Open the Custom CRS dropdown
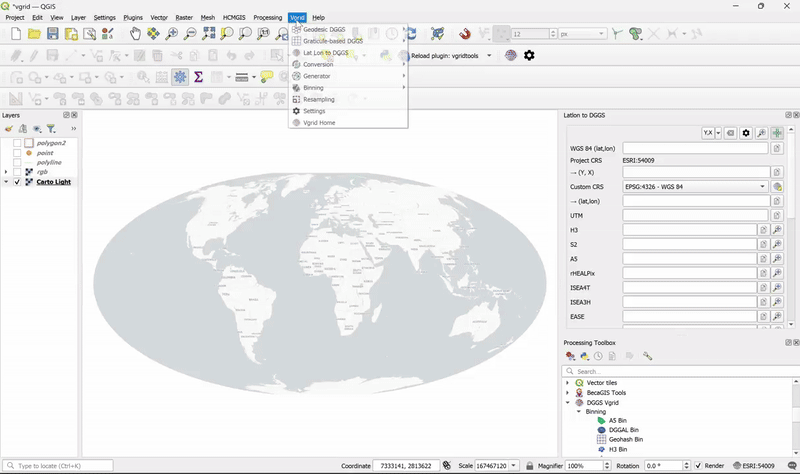This screenshot has width=800, height=474. tap(696, 187)
